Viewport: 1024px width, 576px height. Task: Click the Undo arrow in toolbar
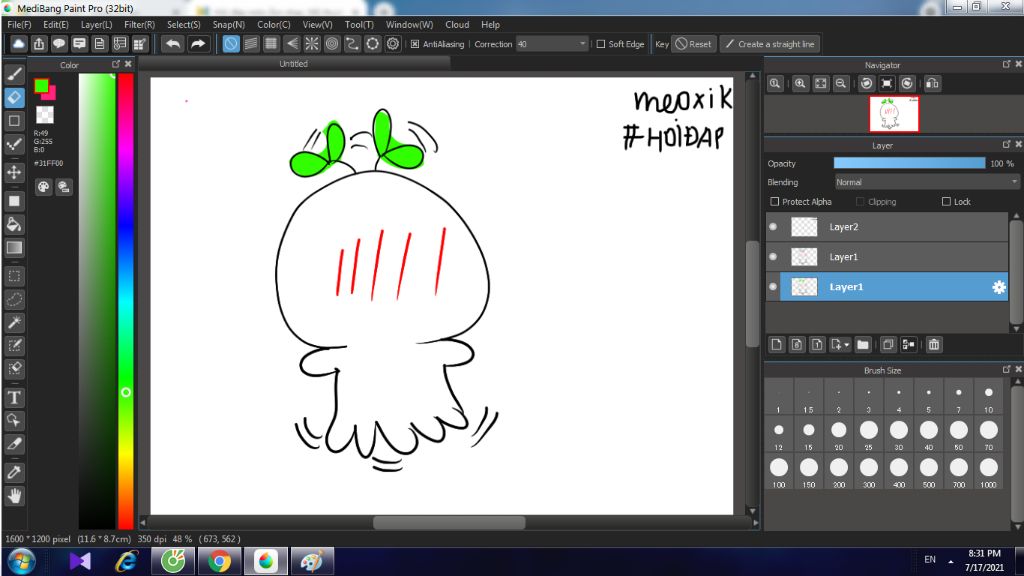coord(173,44)
